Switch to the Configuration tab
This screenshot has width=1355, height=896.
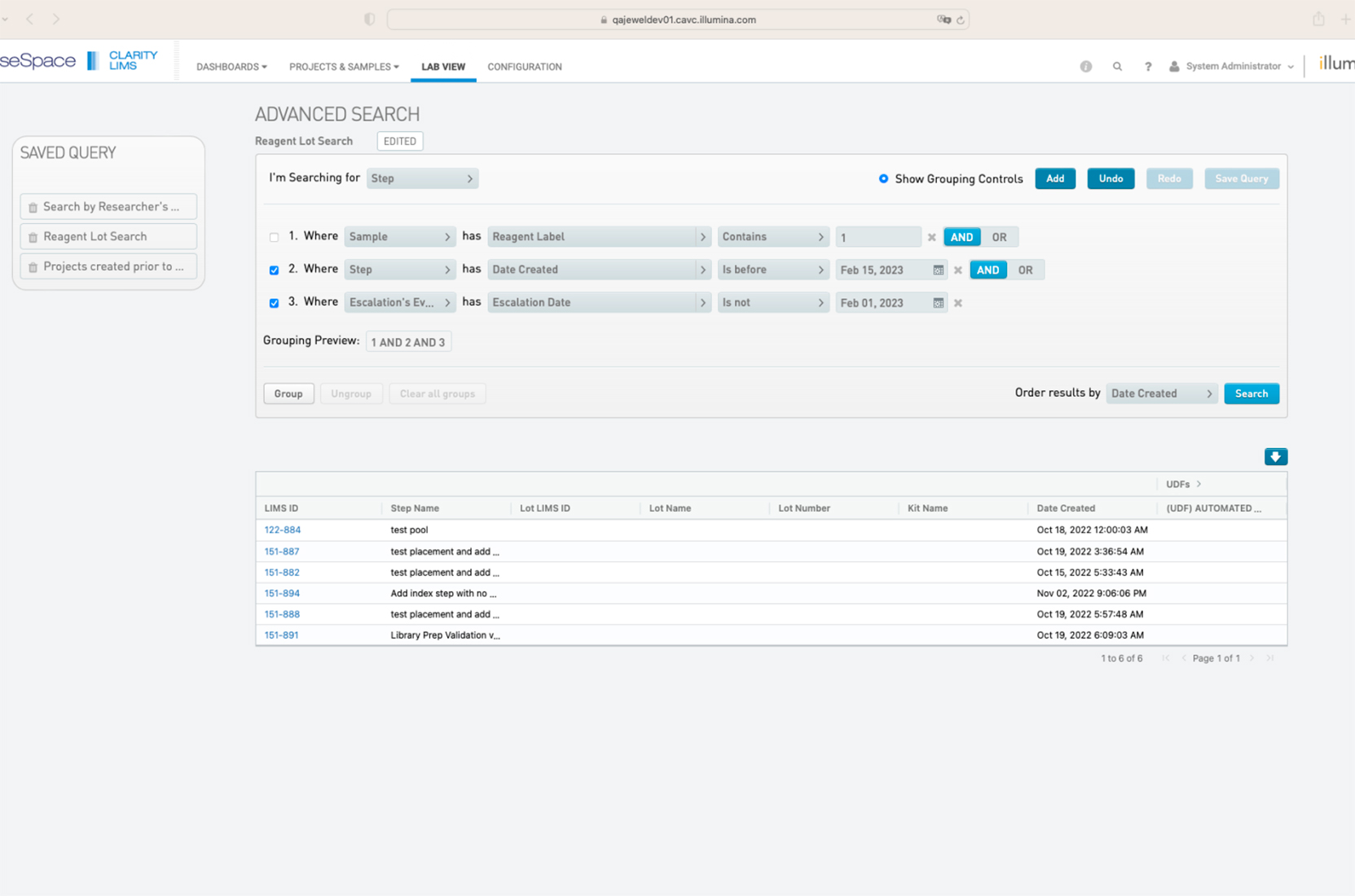click(524, 67)
